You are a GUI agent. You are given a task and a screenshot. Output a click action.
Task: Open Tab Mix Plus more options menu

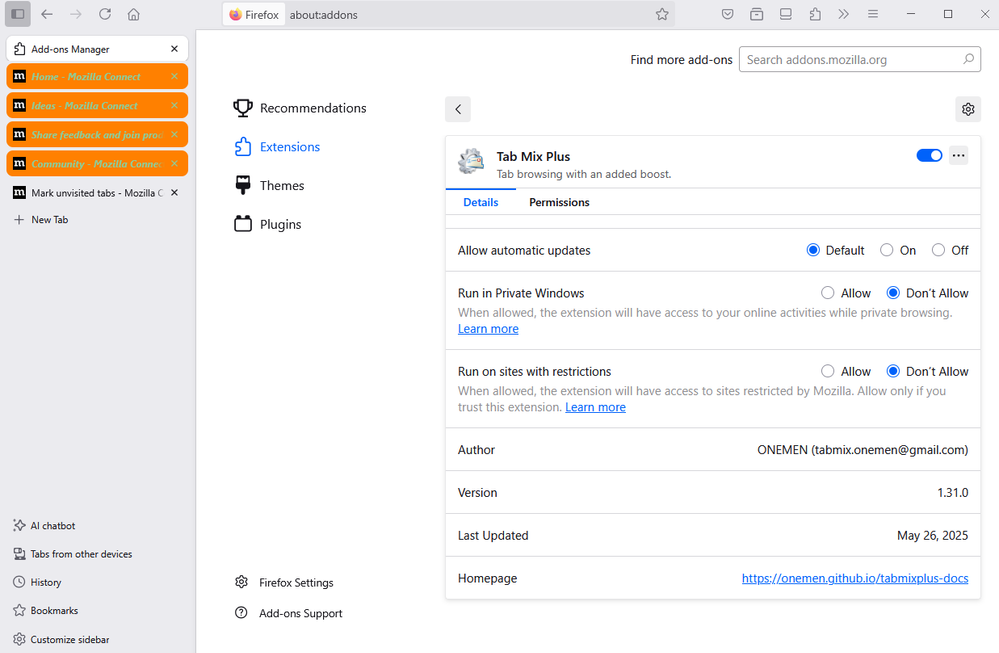[958, 155]
